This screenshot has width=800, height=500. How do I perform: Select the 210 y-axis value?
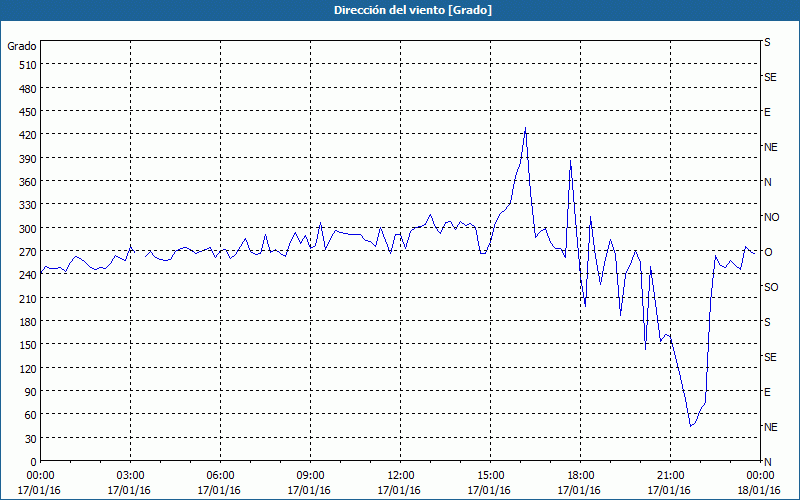(x=28, y=298)
